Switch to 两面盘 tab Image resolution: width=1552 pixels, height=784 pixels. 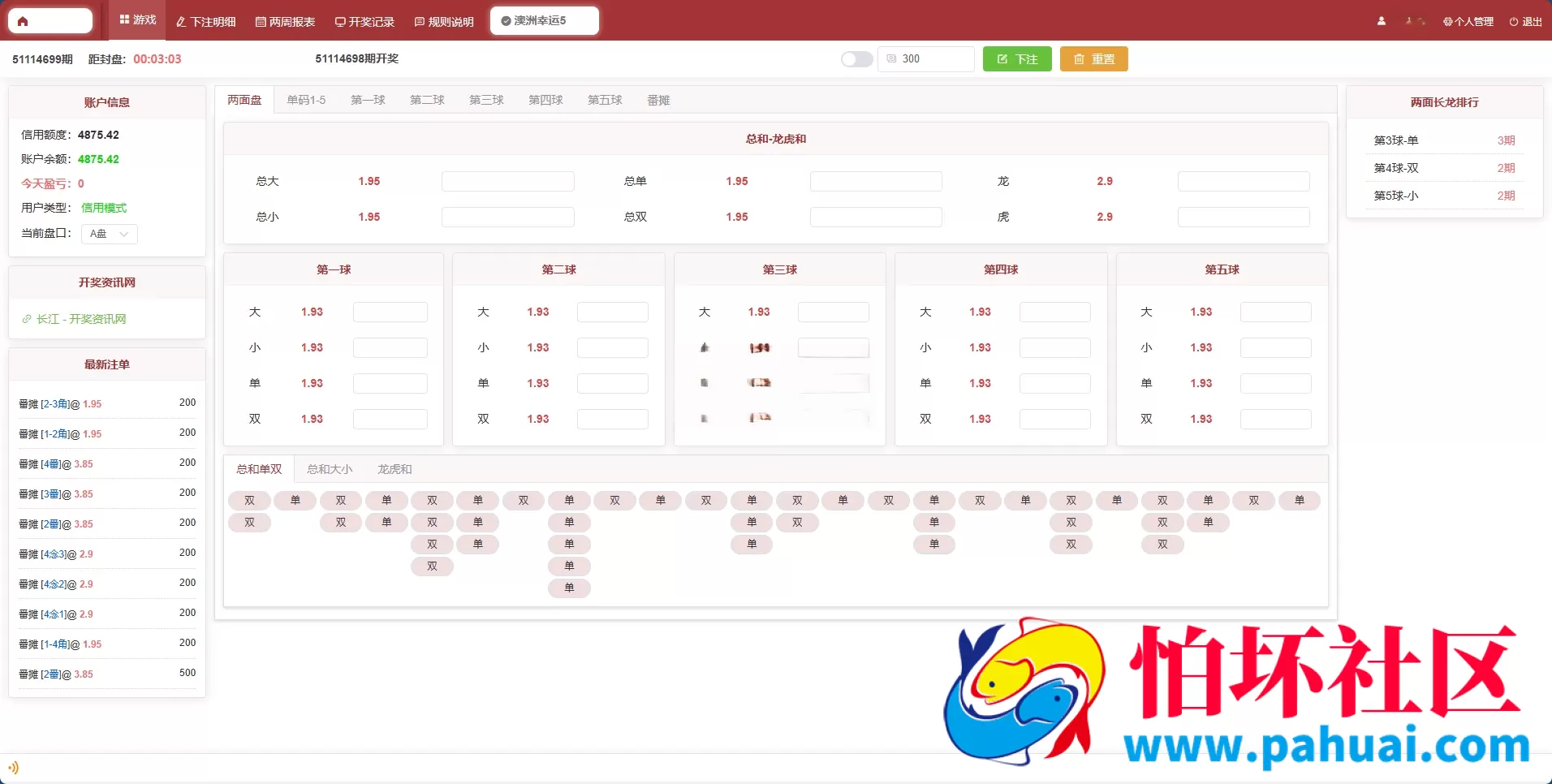tap(244, 100)
